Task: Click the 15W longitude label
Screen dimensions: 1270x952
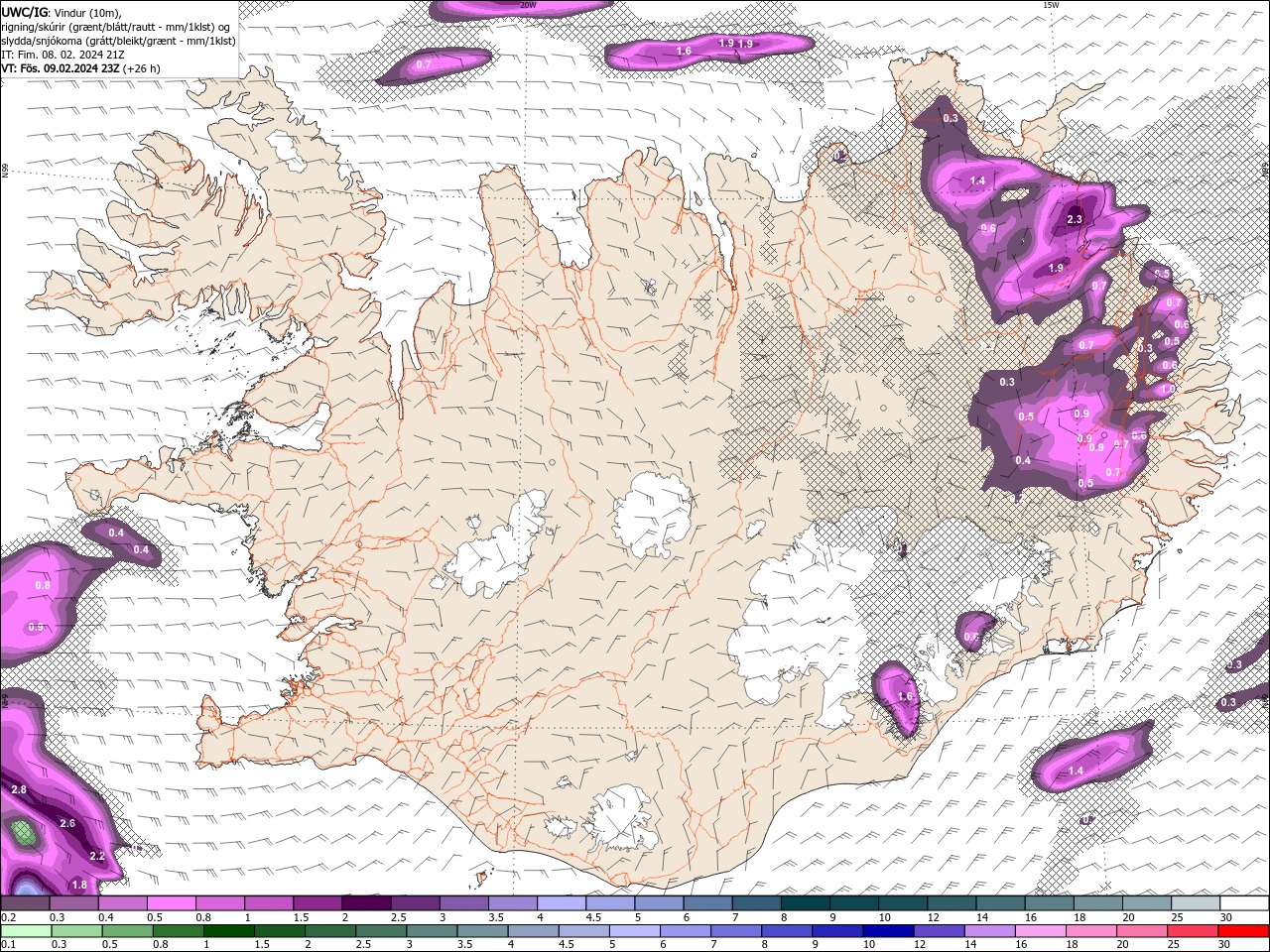Action: pyautogui.click(x=1051, y=5)
